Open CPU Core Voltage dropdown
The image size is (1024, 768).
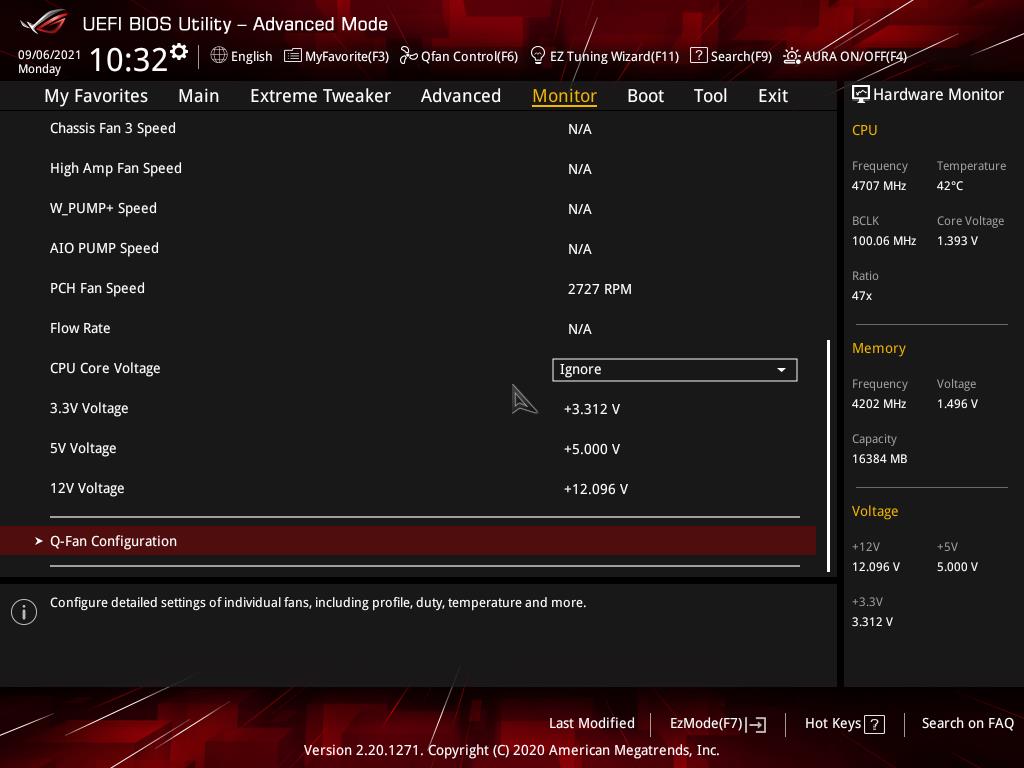[674, 369]
